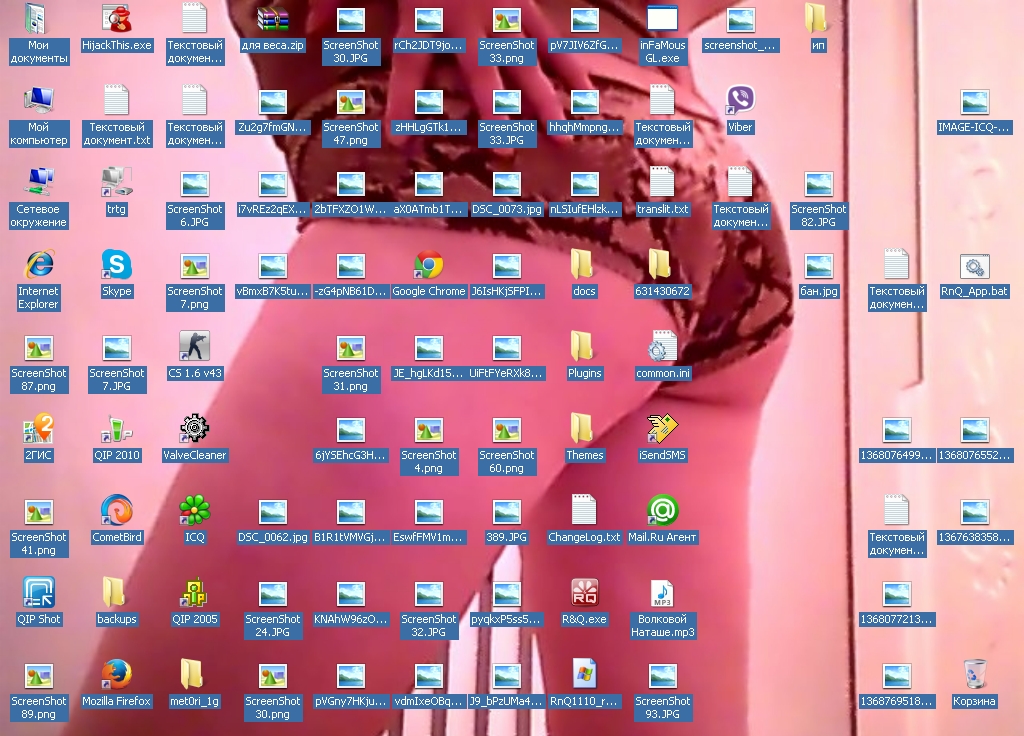Select the 1367638358 image file
The image size is (1024, 736).
pyautogui.click(x=974, y=511)
